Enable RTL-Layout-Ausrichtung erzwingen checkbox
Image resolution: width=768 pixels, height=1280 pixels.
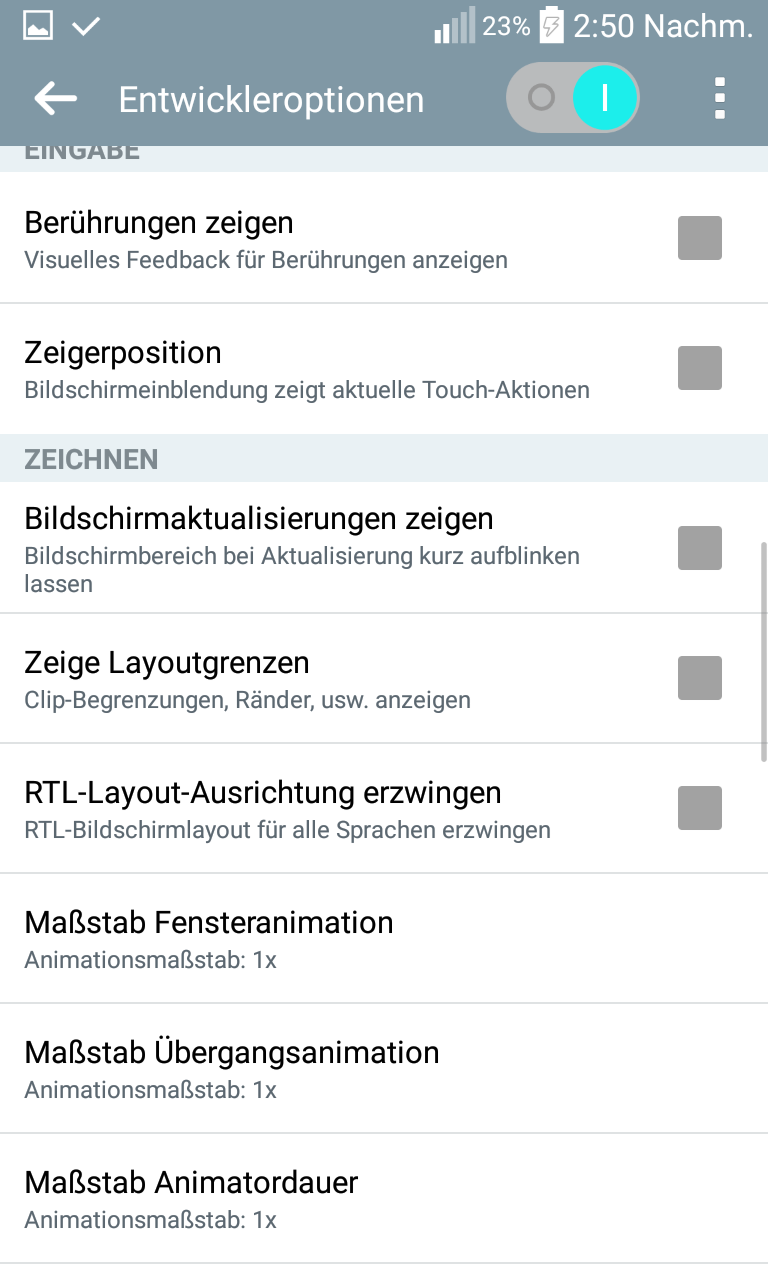tap(699, 808)
